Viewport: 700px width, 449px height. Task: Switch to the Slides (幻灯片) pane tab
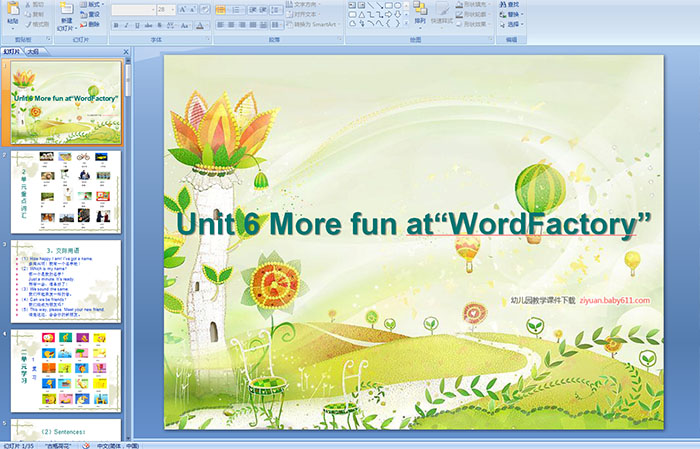coord(11,52)
